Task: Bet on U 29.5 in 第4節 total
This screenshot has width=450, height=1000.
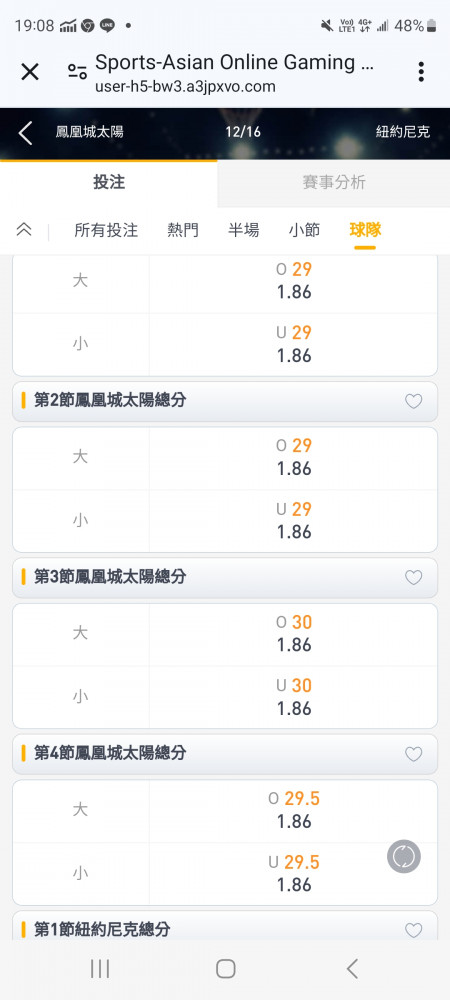Action: [293, 874]
